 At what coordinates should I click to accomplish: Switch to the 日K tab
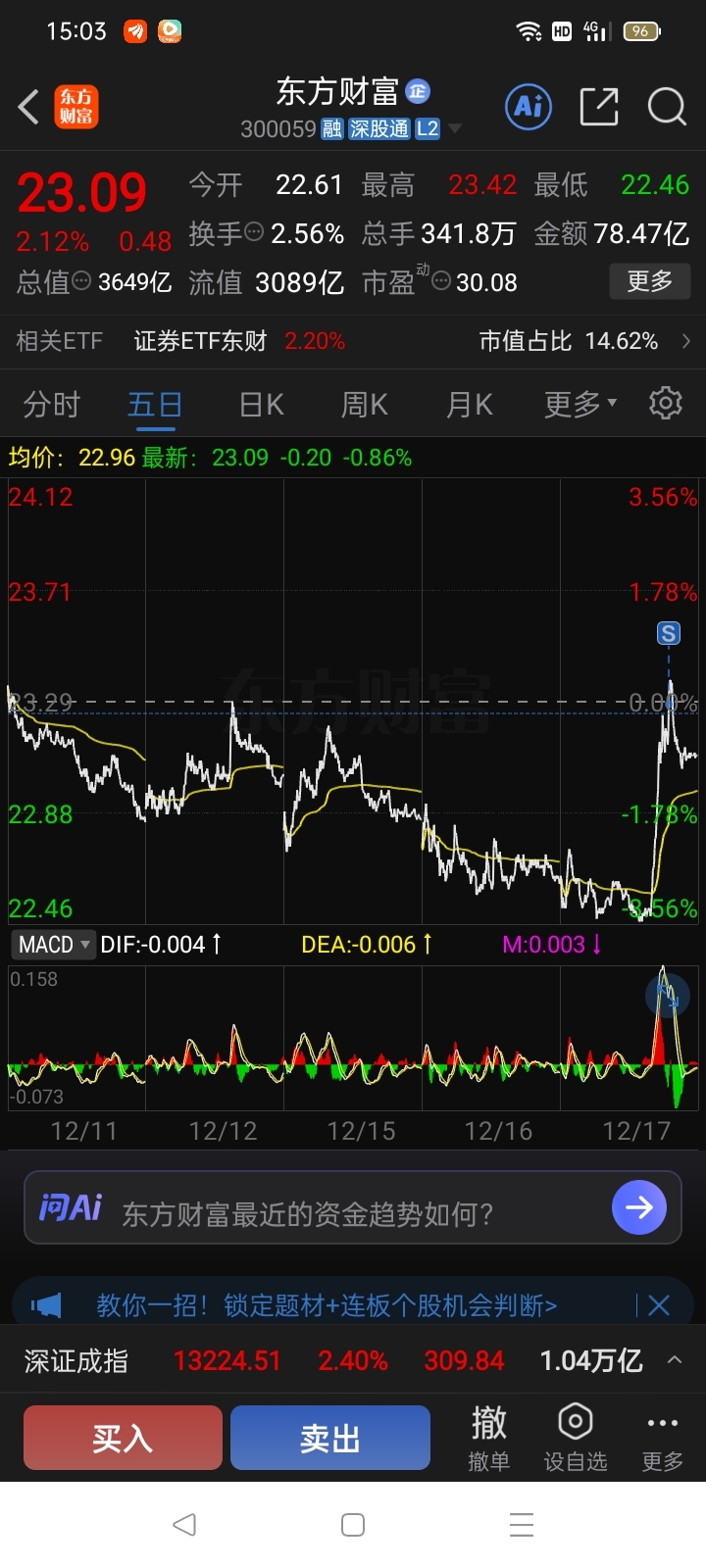pos(261,404)
